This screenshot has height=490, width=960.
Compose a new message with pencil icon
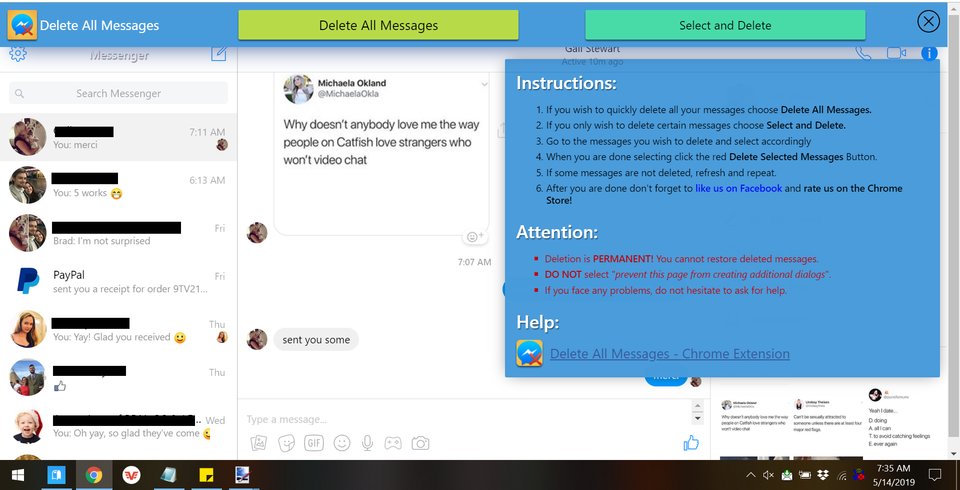click(219, 54)
